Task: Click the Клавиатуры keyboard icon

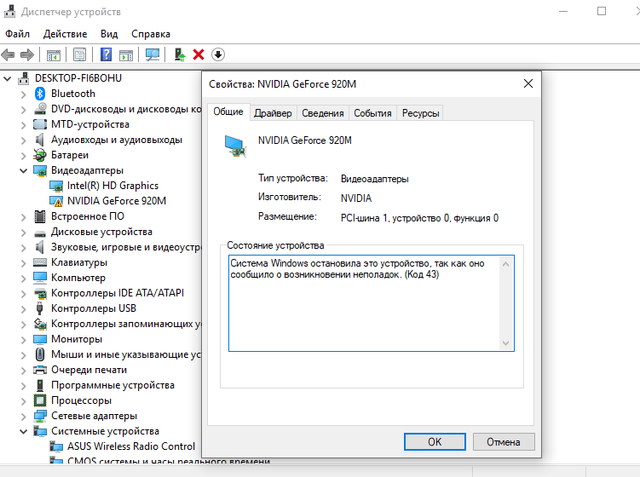Action: pyautogui.click(x=40, y=262)
